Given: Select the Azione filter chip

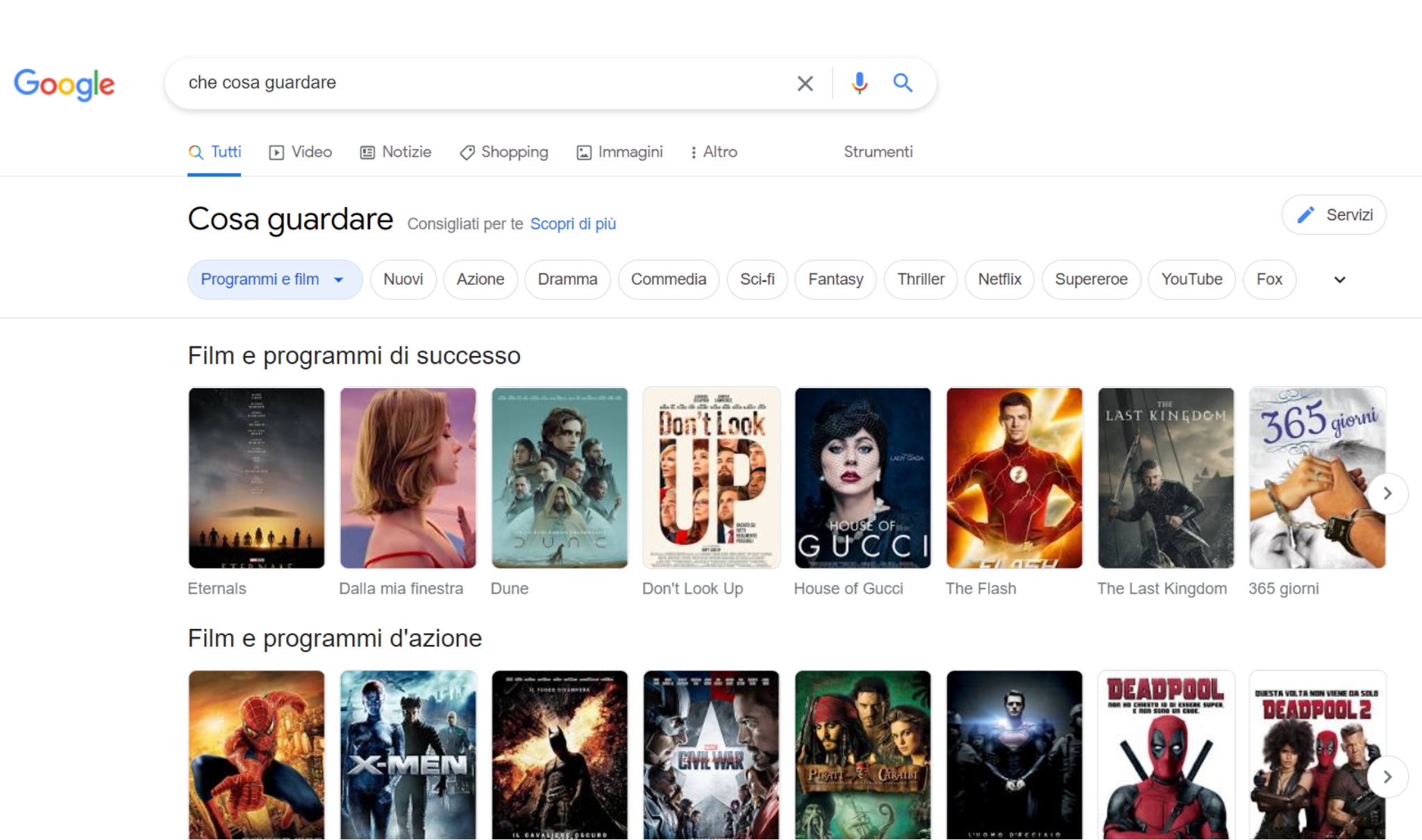Looking at the screenshot, I should click(x=480, y=280).
